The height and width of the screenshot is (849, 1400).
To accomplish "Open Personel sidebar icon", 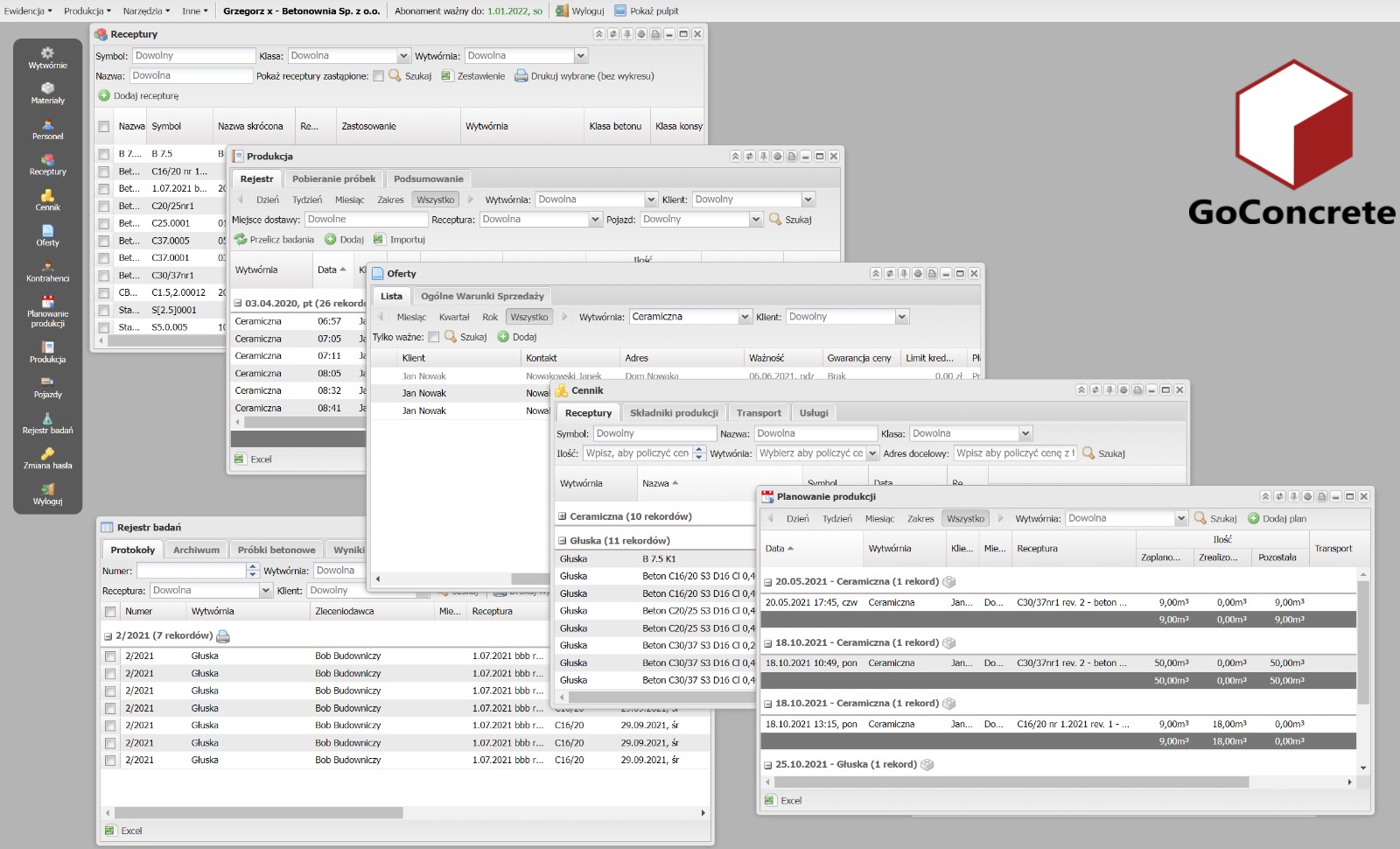I will tap(47, 130).
